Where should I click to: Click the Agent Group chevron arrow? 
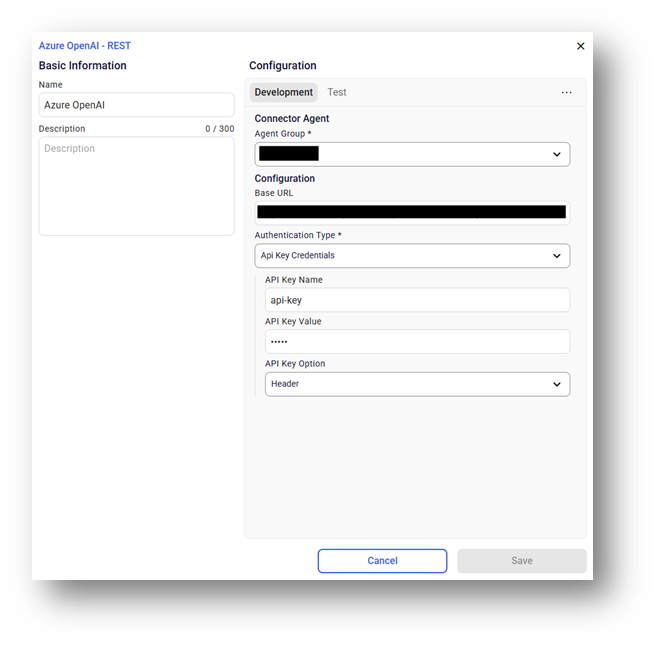click(x=557, y=154)
